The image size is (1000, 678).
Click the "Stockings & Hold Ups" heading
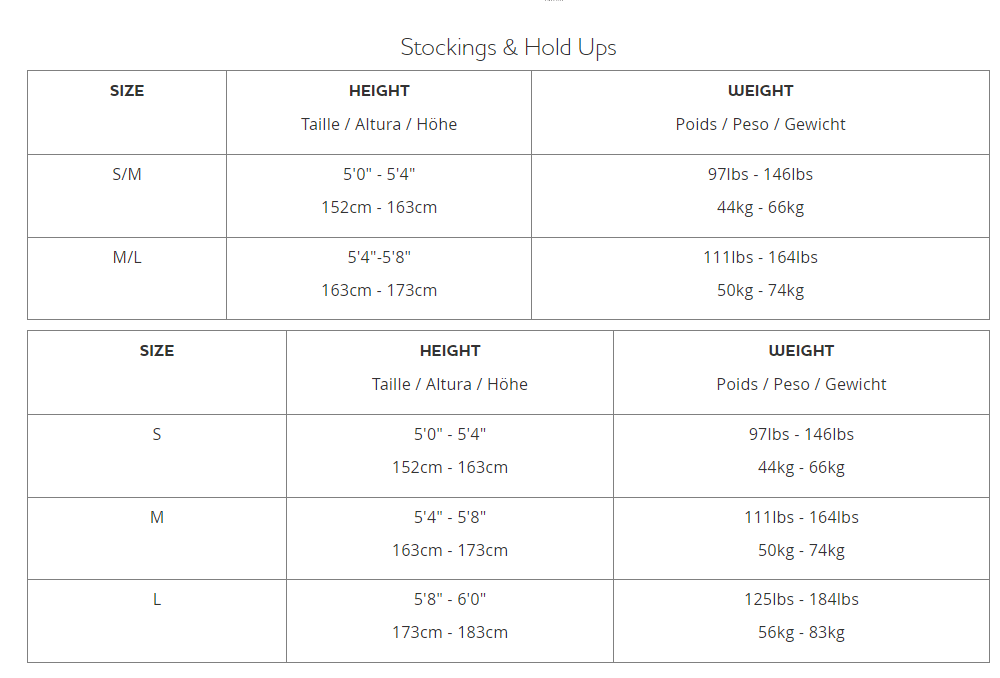pos(508,47)
